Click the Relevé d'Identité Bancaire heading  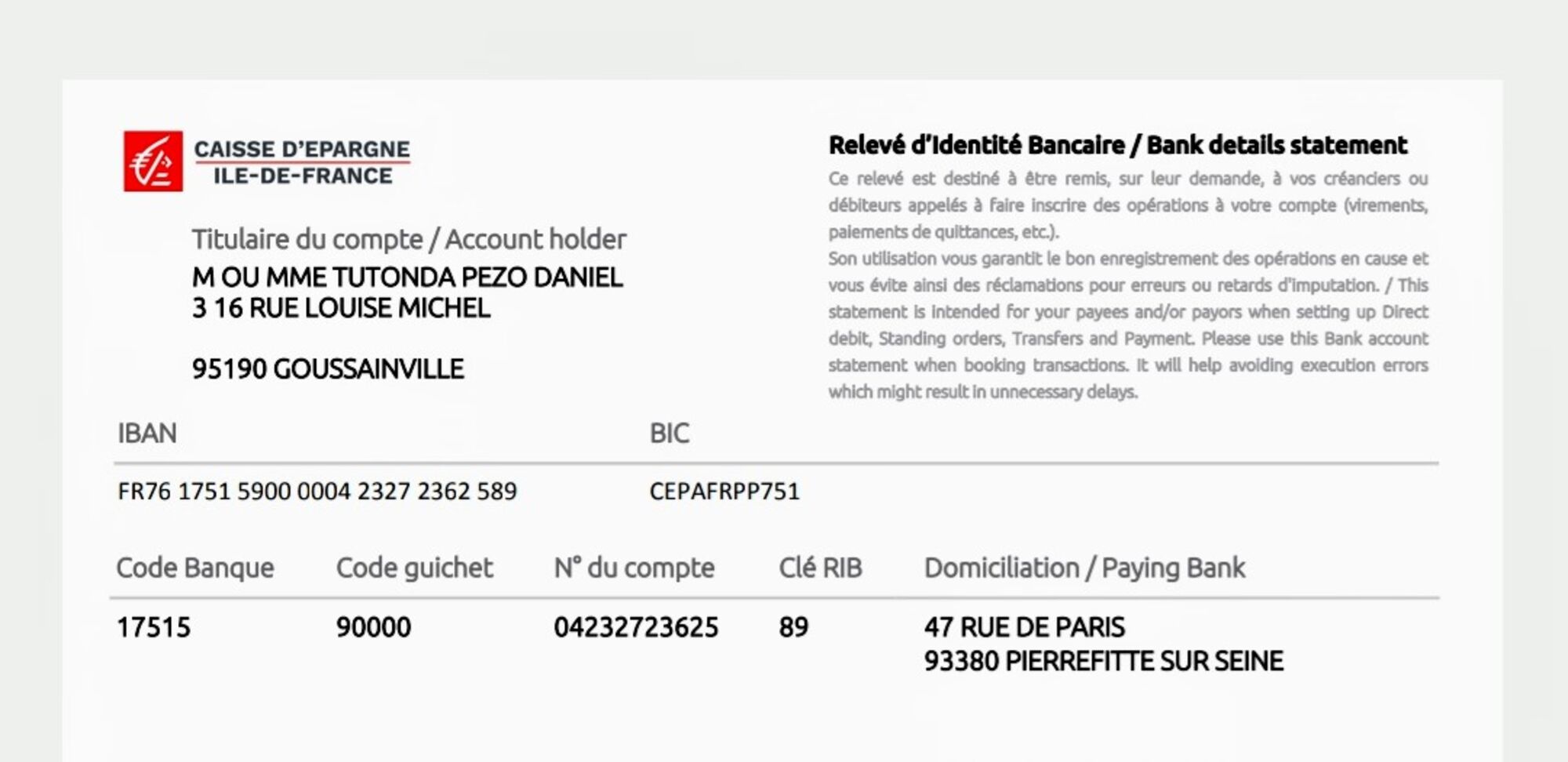coord(1117,145)
